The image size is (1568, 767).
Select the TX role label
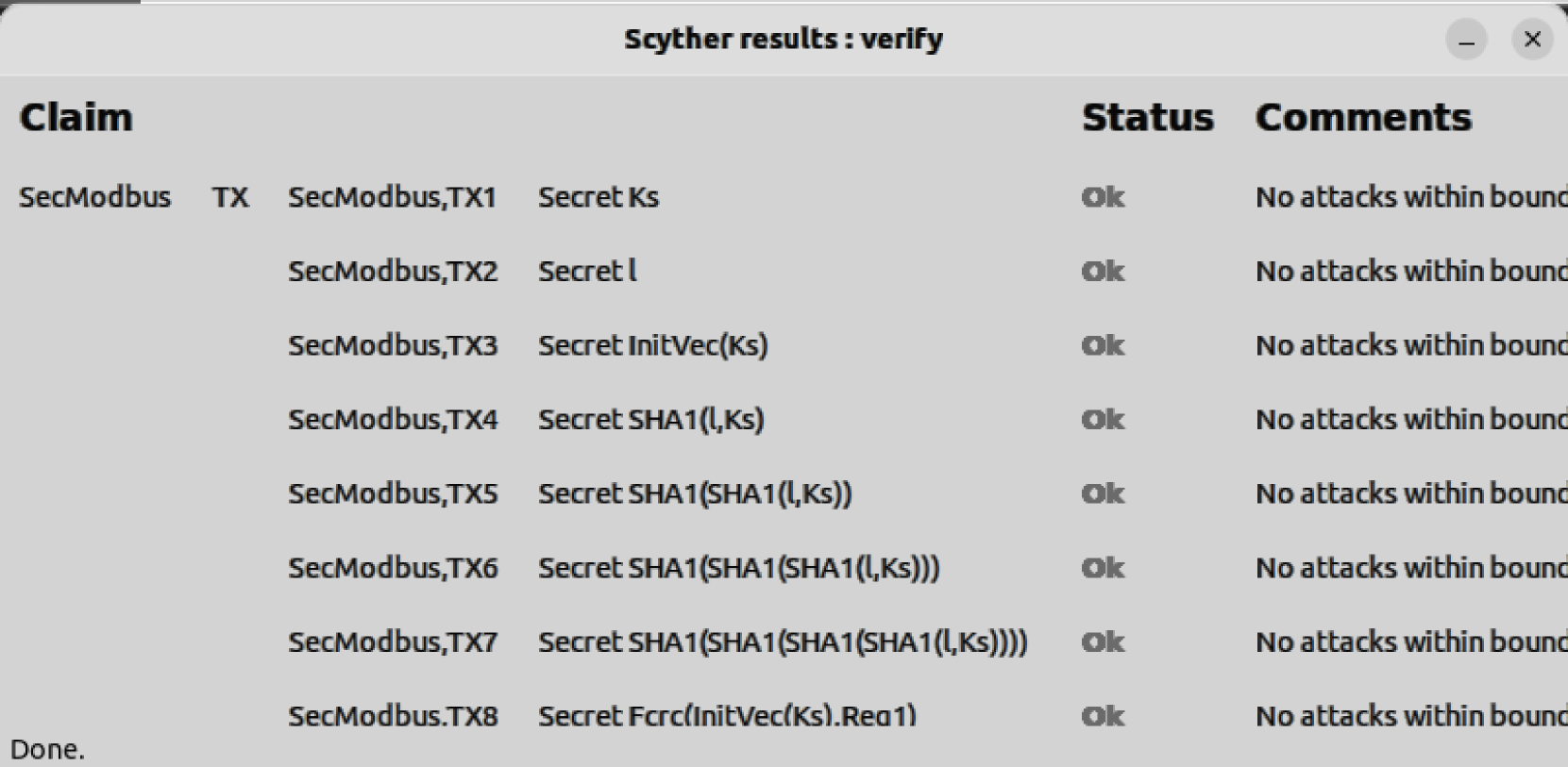(x=230, y=197)
